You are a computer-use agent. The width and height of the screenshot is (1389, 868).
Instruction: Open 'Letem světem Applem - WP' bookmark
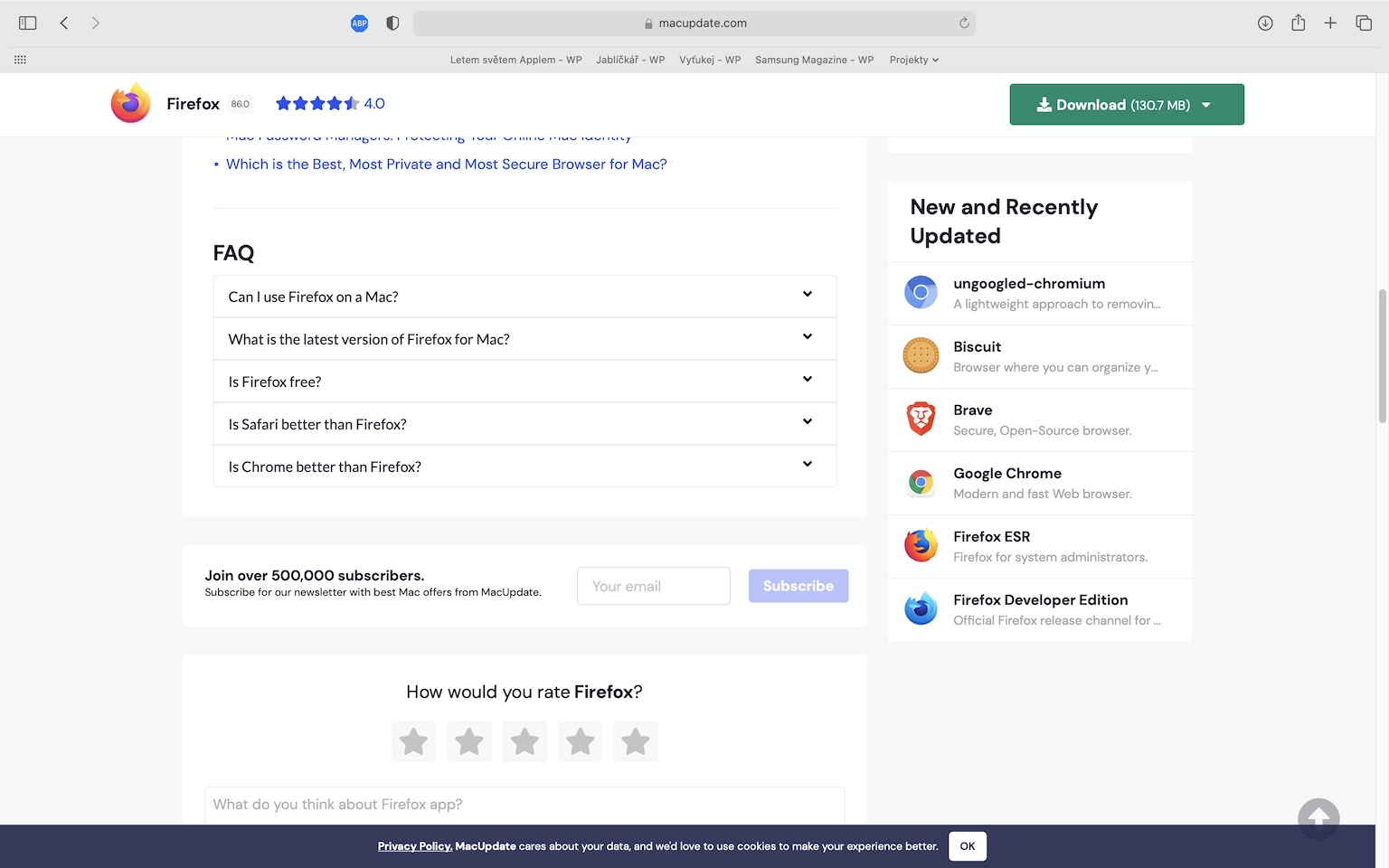tap(515, 60)
